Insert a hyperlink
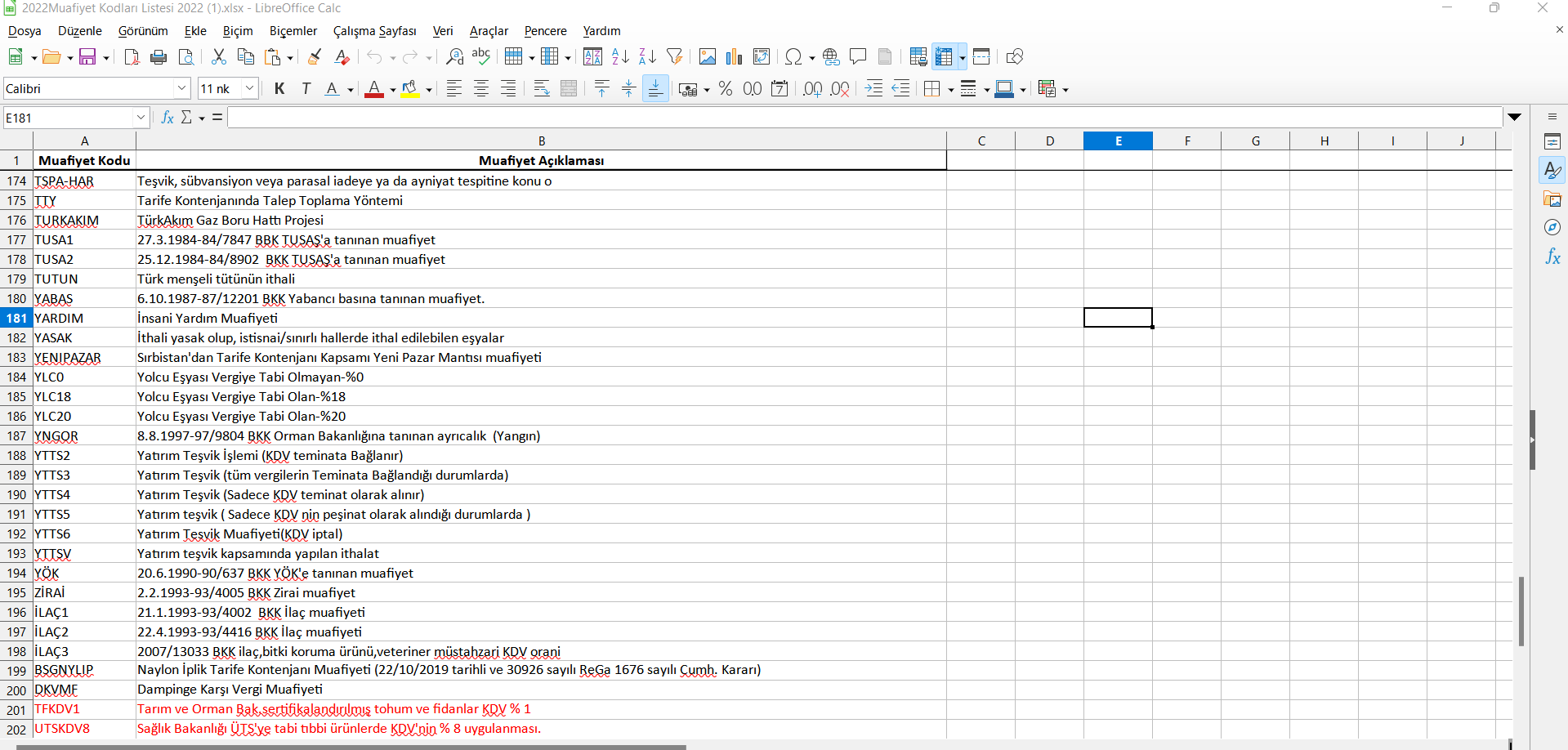 pyautogui.click(x=831, y=56)
